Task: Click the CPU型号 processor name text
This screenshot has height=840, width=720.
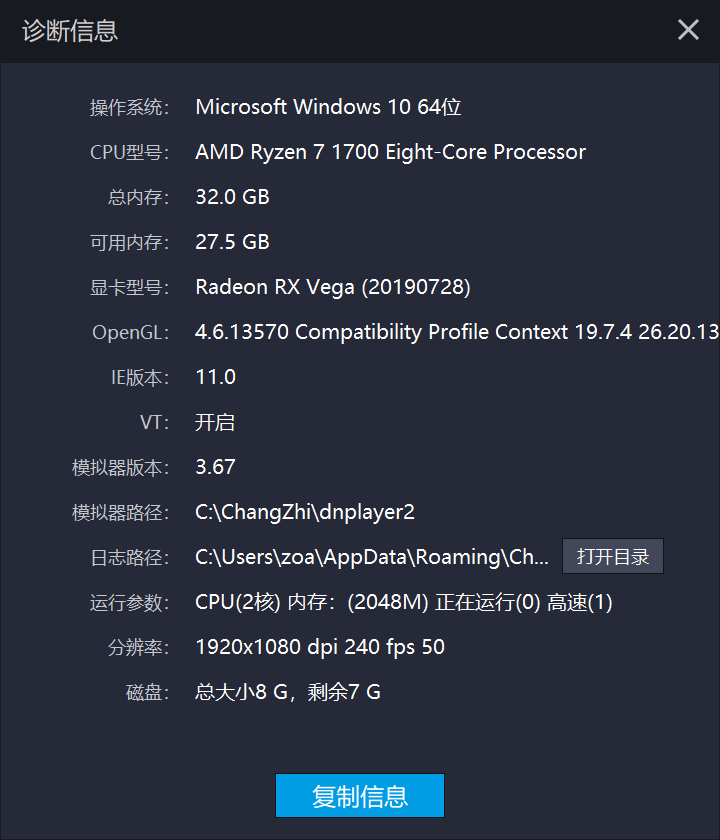Action: coord(390,152)
